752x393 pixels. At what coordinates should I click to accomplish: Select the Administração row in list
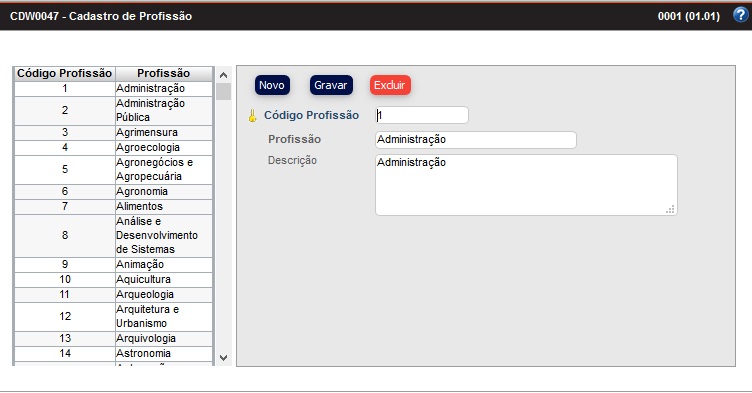[x=113, y=88]
